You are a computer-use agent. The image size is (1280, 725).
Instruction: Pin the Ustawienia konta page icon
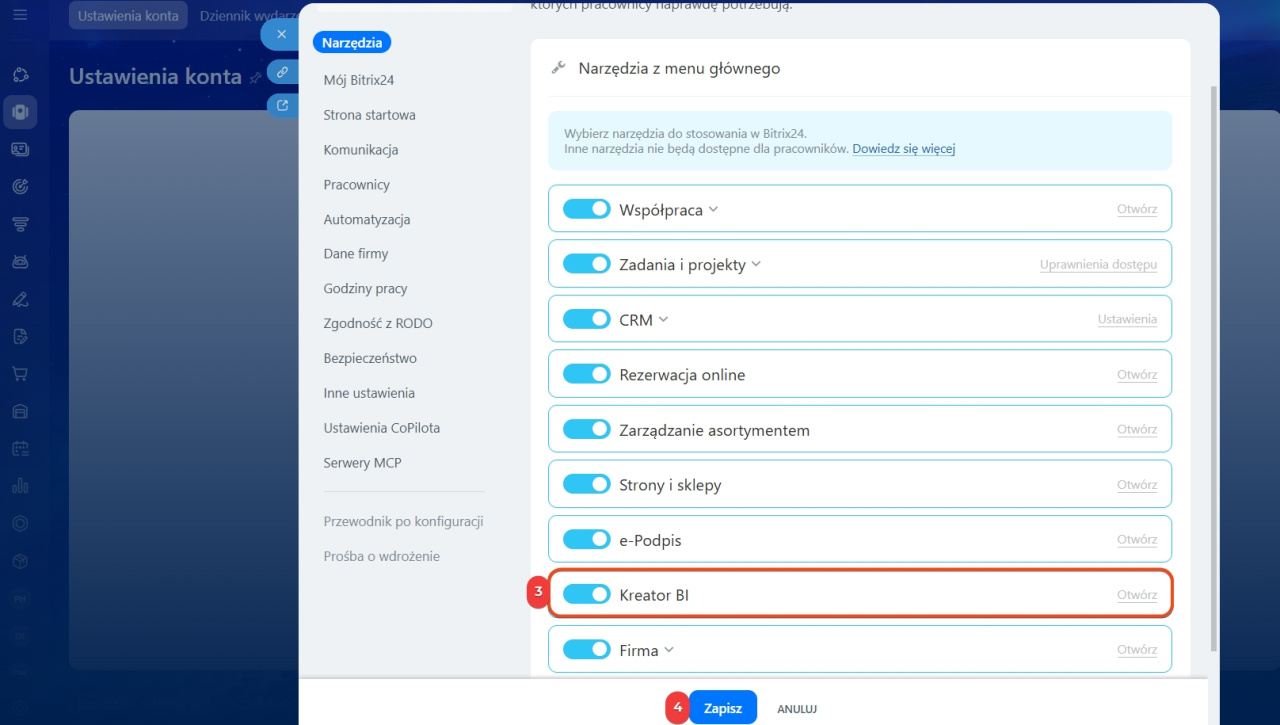tap(255, 77)
